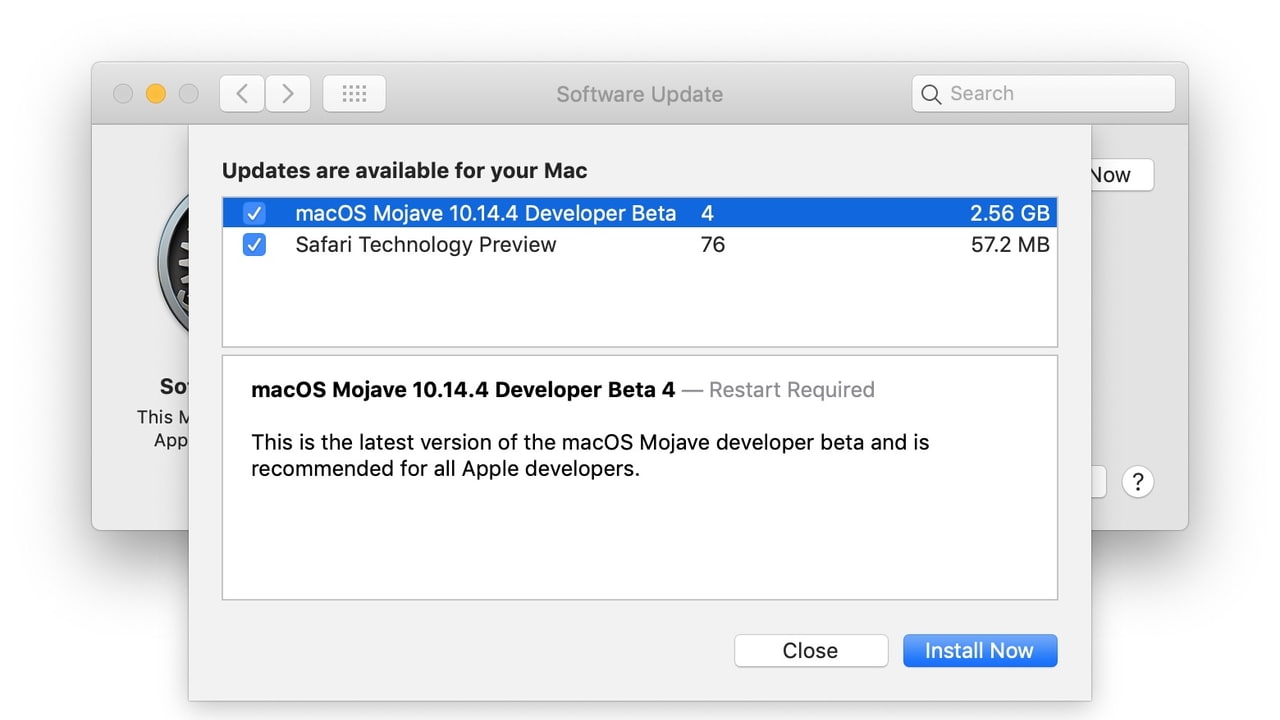The image size is (1280, 720).
Task: Click the Install Now button
Action: (x=980, y=651)
